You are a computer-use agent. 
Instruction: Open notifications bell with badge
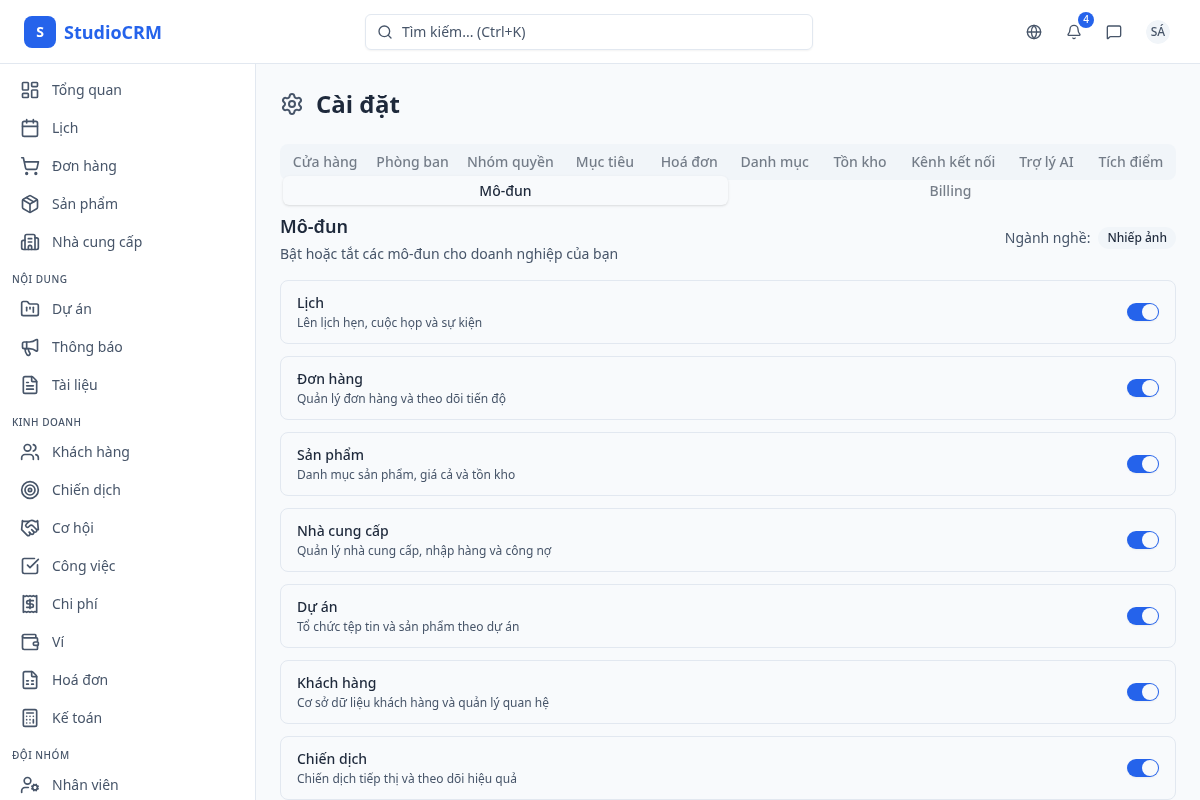1074,32
